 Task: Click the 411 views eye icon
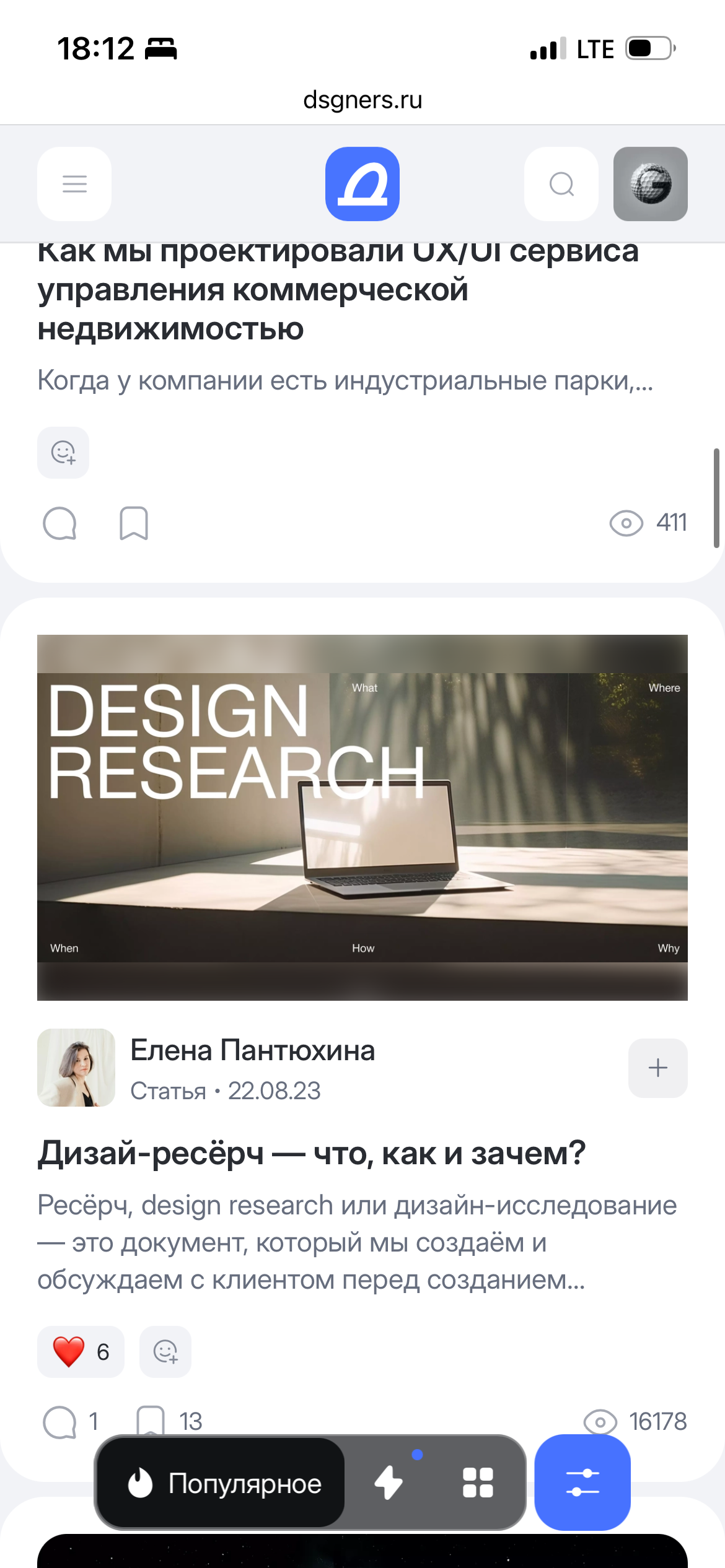(x=626, y=523)
